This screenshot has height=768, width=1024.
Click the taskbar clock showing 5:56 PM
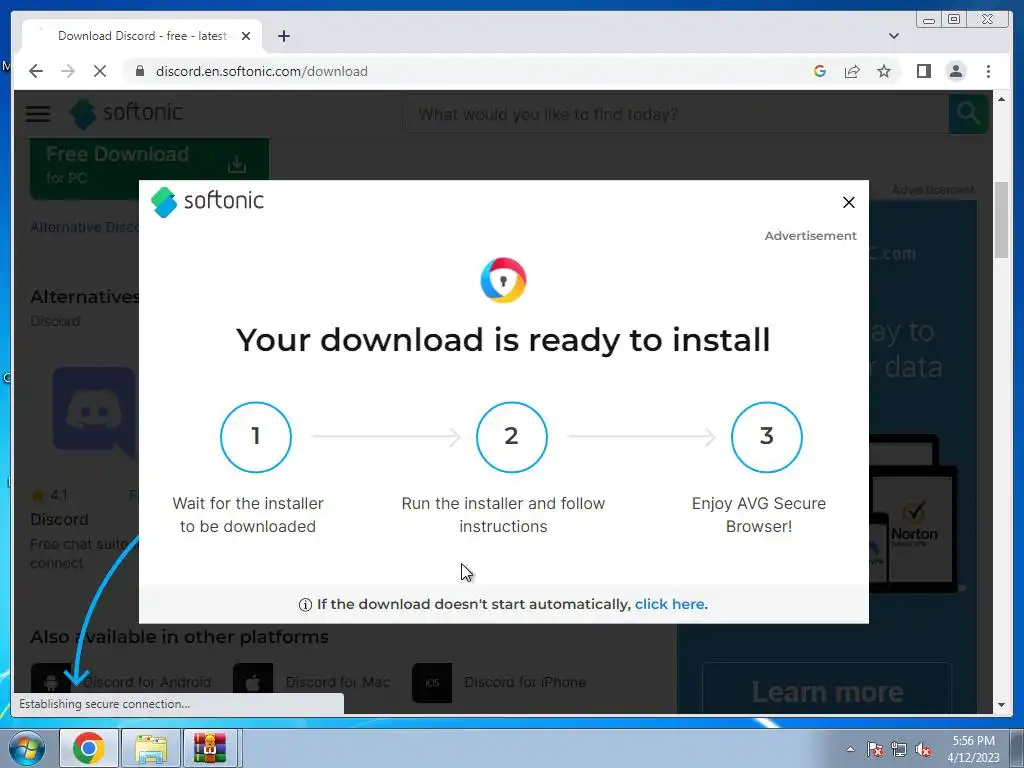973,749
